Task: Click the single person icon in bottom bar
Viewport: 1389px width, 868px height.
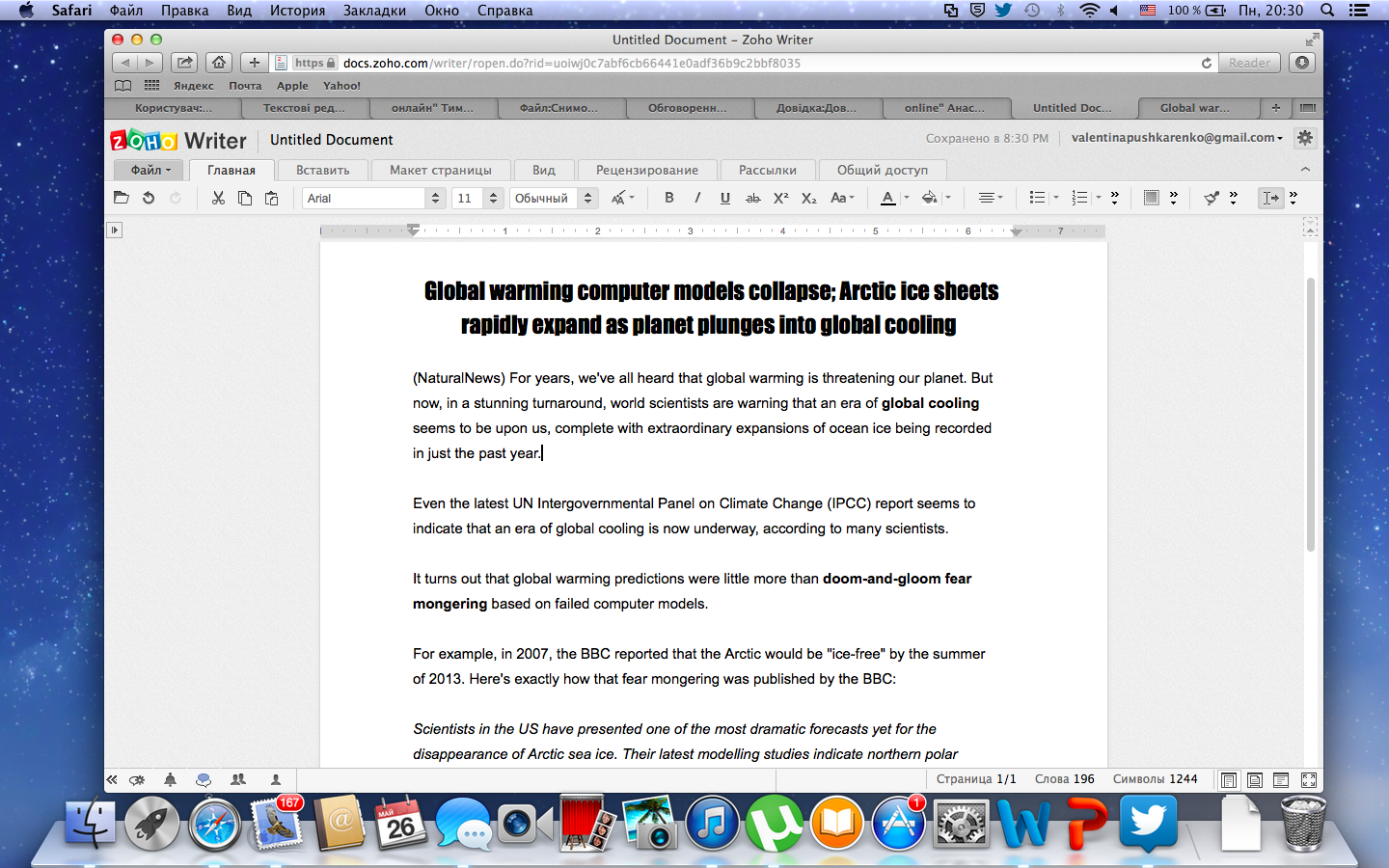Action: click(x=276, y=779)
